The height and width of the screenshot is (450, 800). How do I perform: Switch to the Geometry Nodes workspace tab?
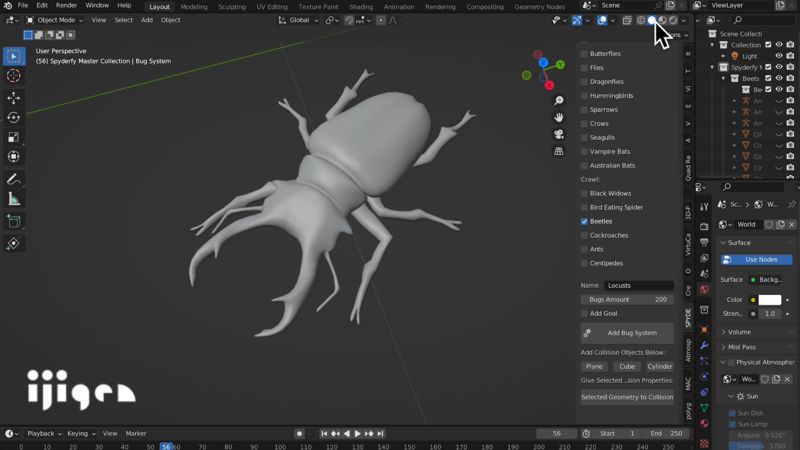pos(539,7)
